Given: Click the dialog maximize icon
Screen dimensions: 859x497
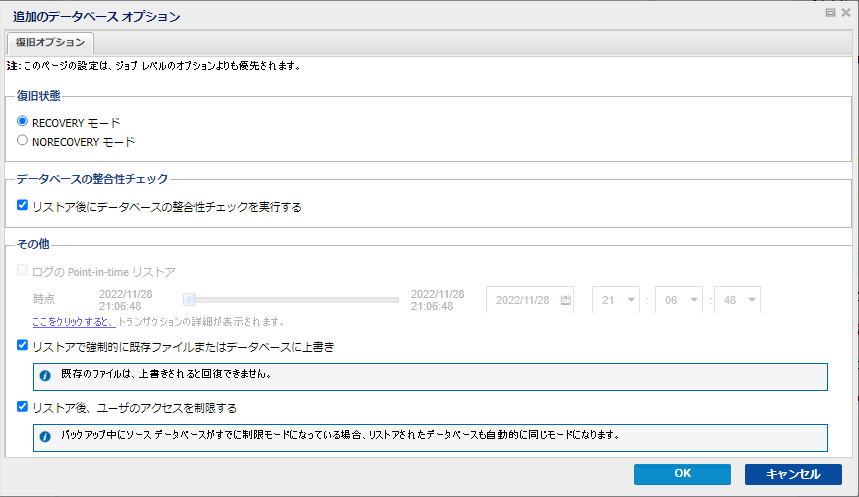Looking at the screenshot, I should pyautogui.click(x=831, y=13).
